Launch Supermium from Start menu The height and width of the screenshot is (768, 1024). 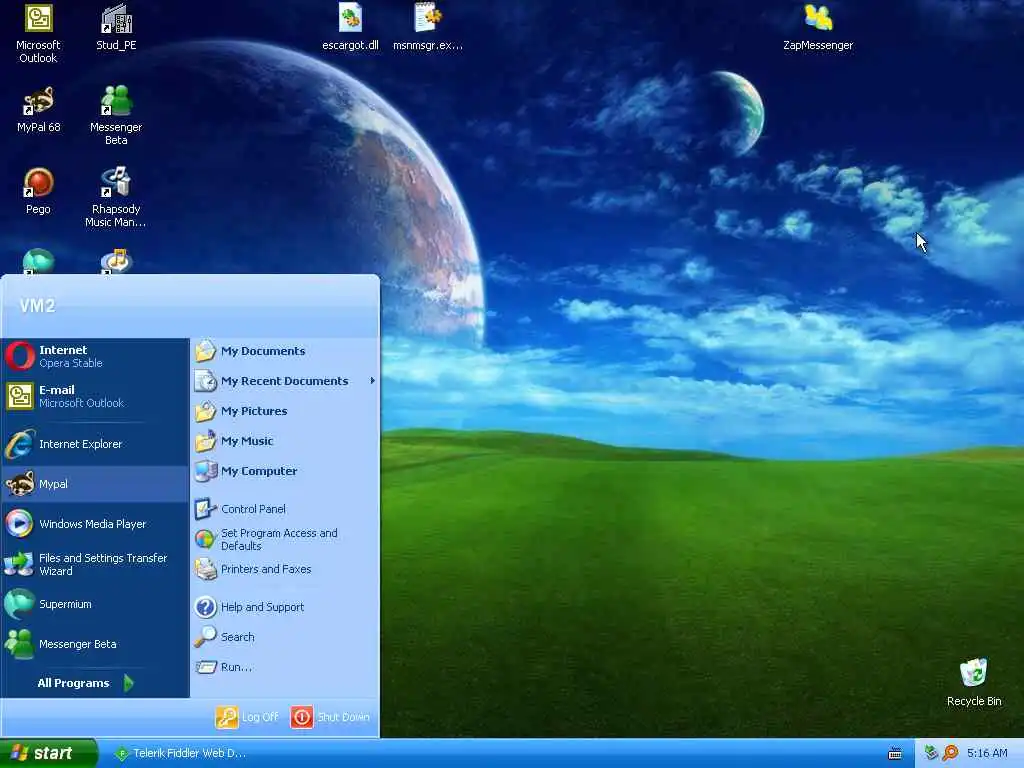tap(95, 604)
